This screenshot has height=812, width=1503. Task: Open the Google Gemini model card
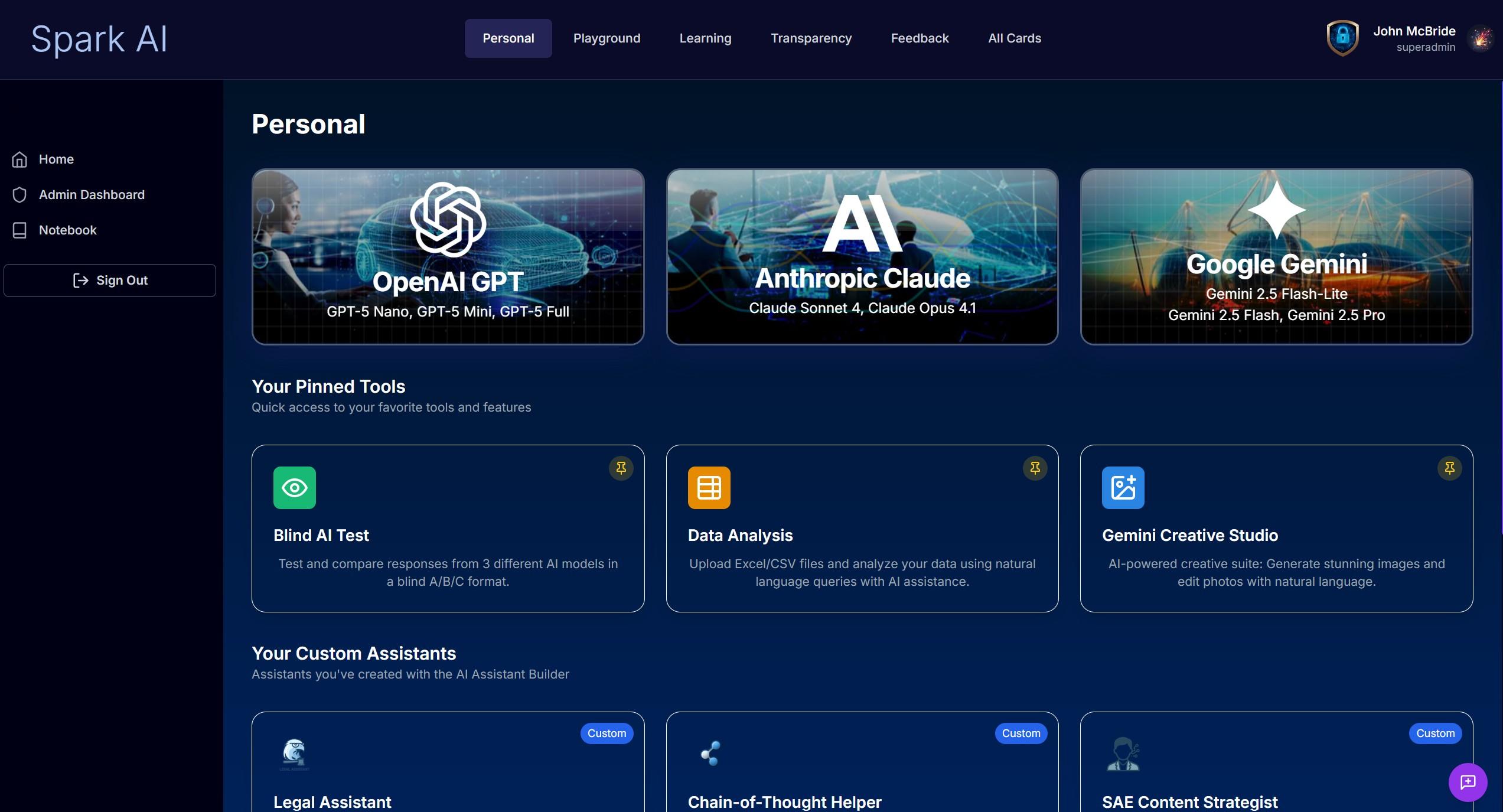point(1277,257)
